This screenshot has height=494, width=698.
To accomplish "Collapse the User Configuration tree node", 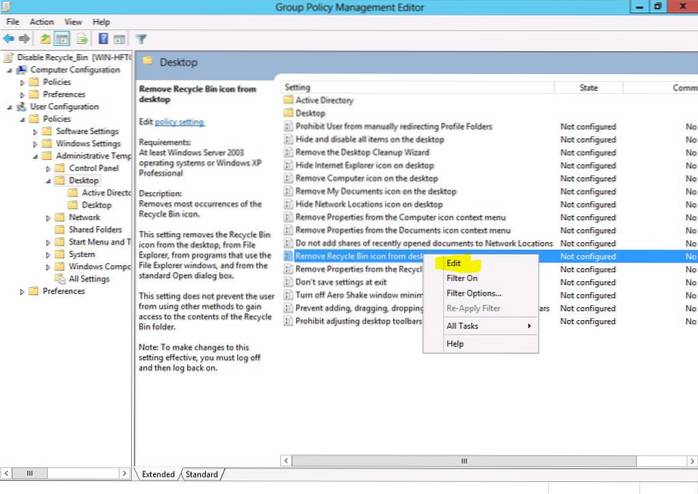I will pos(10,106).
